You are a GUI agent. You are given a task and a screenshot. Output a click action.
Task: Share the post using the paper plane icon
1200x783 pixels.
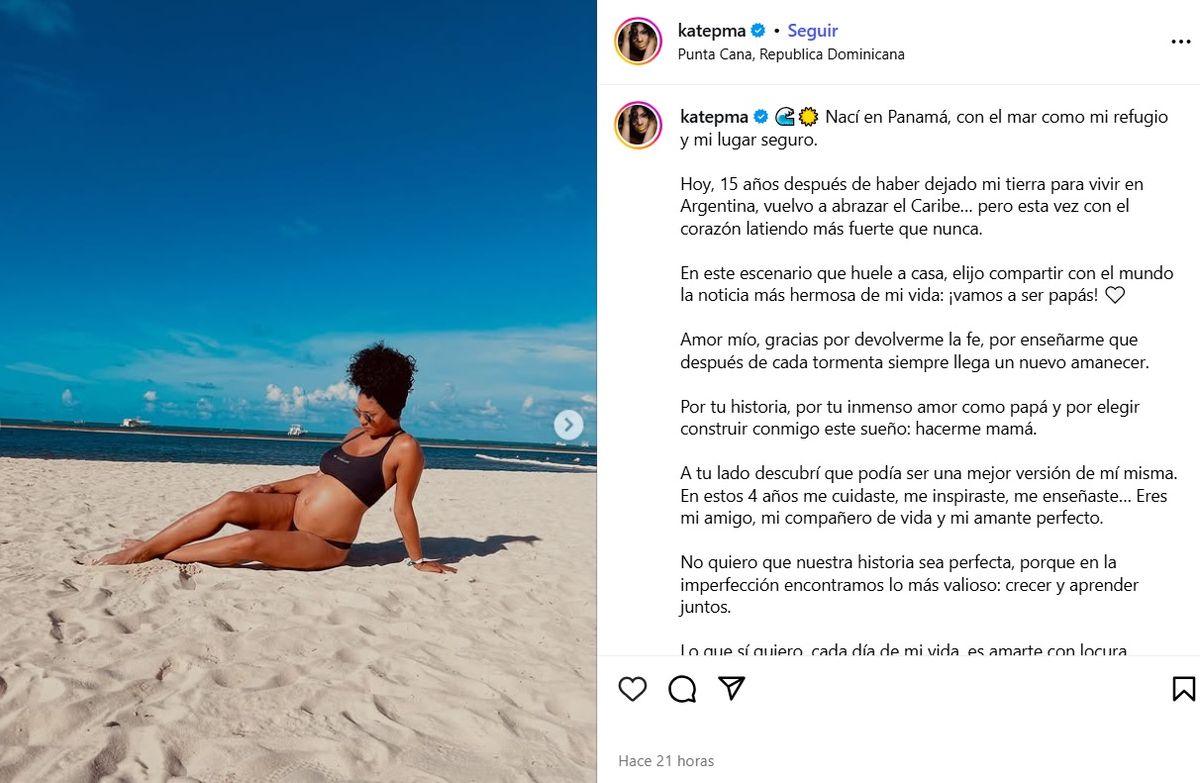732,688
